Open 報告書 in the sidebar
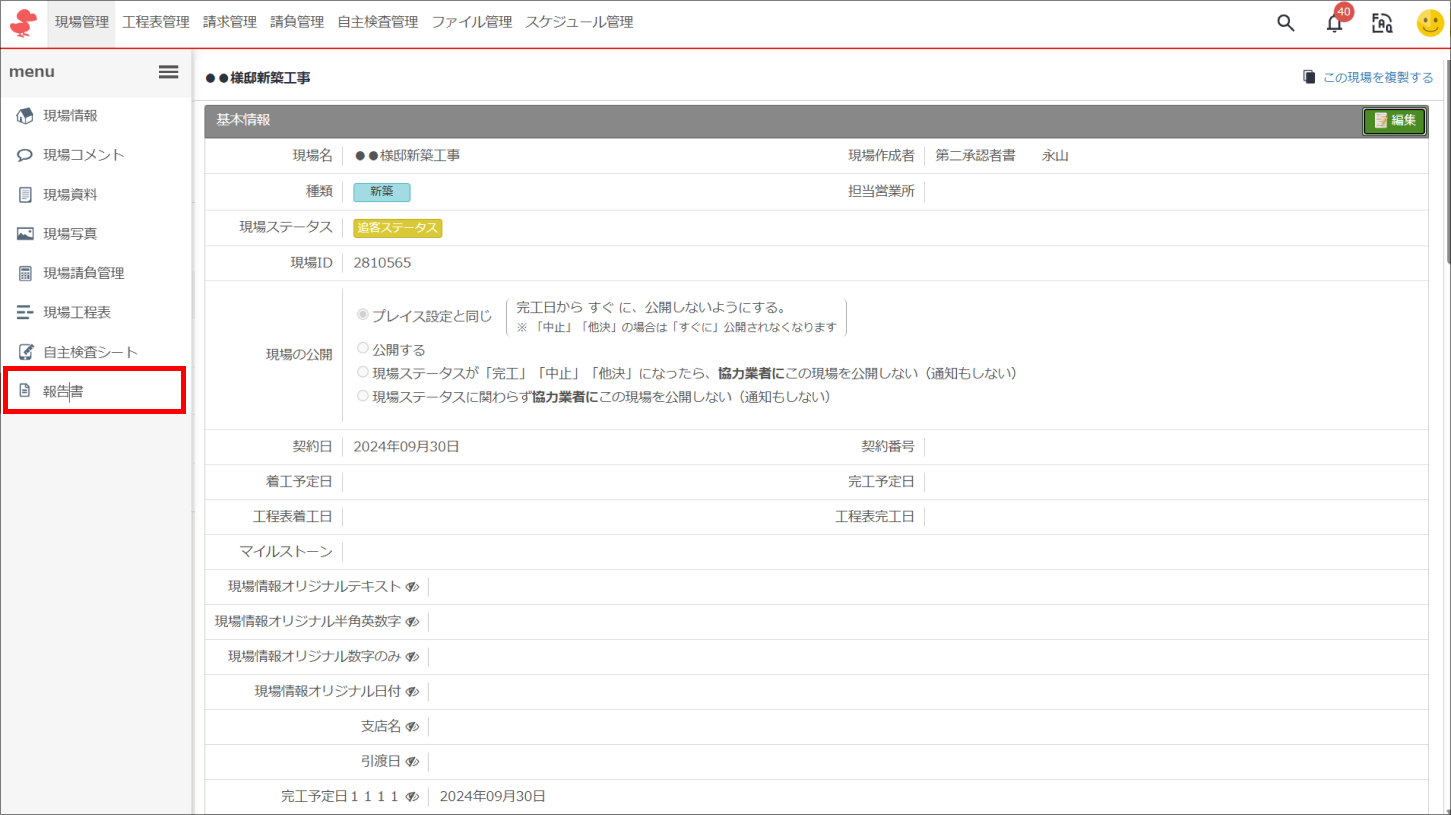Viewport: 1451px width, 815px height. point(63,391)
